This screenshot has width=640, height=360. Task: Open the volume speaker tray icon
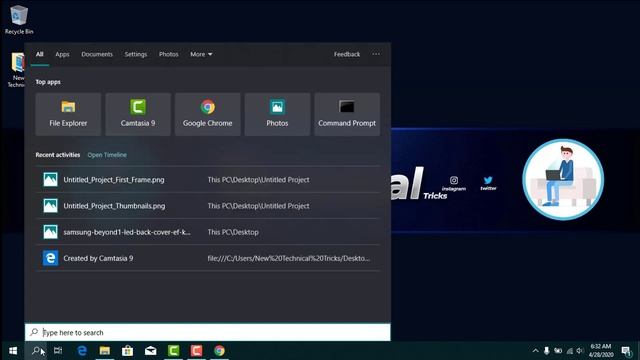(580, 351)
